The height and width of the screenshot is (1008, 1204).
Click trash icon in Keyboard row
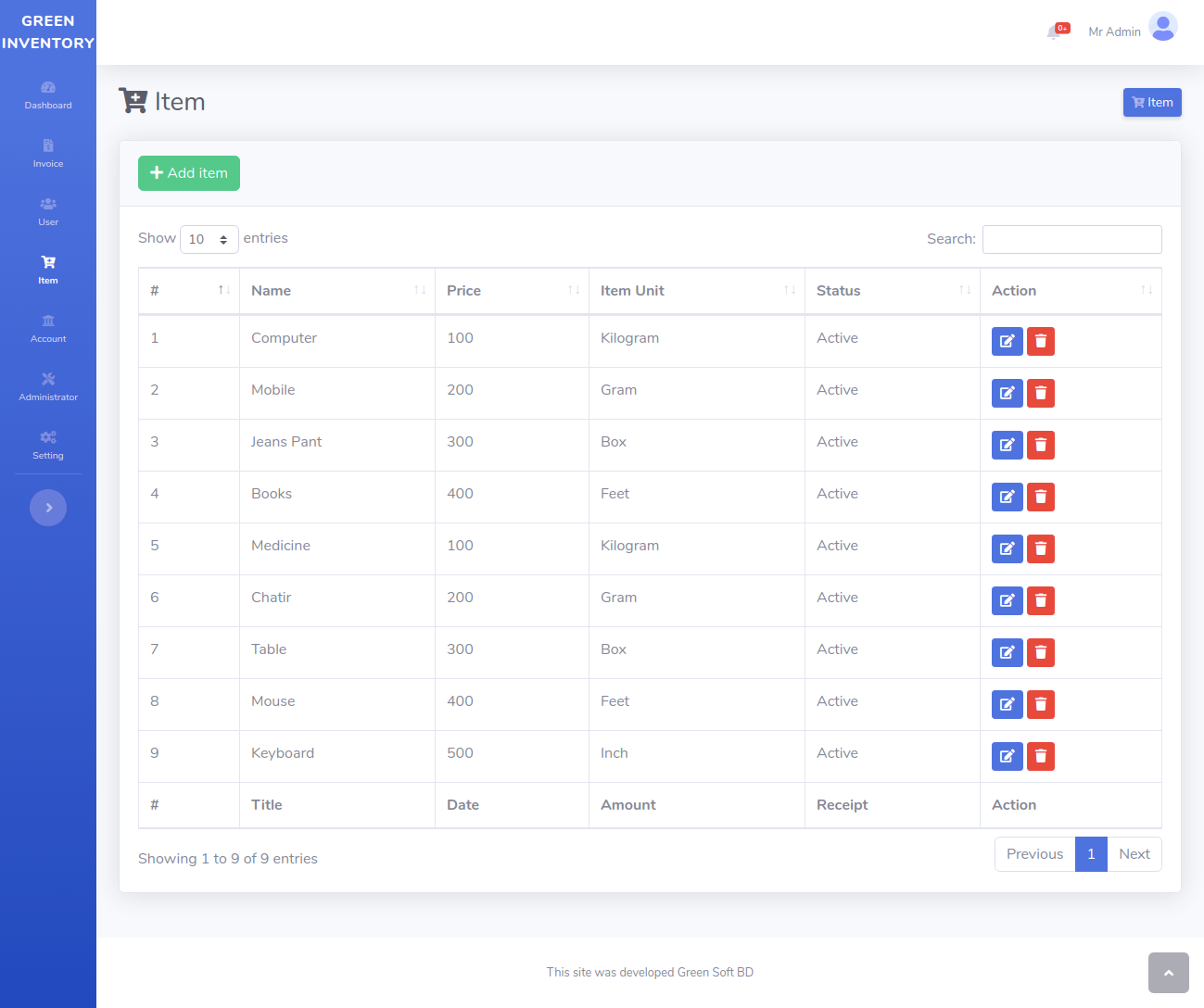[x=1040, y=756]
